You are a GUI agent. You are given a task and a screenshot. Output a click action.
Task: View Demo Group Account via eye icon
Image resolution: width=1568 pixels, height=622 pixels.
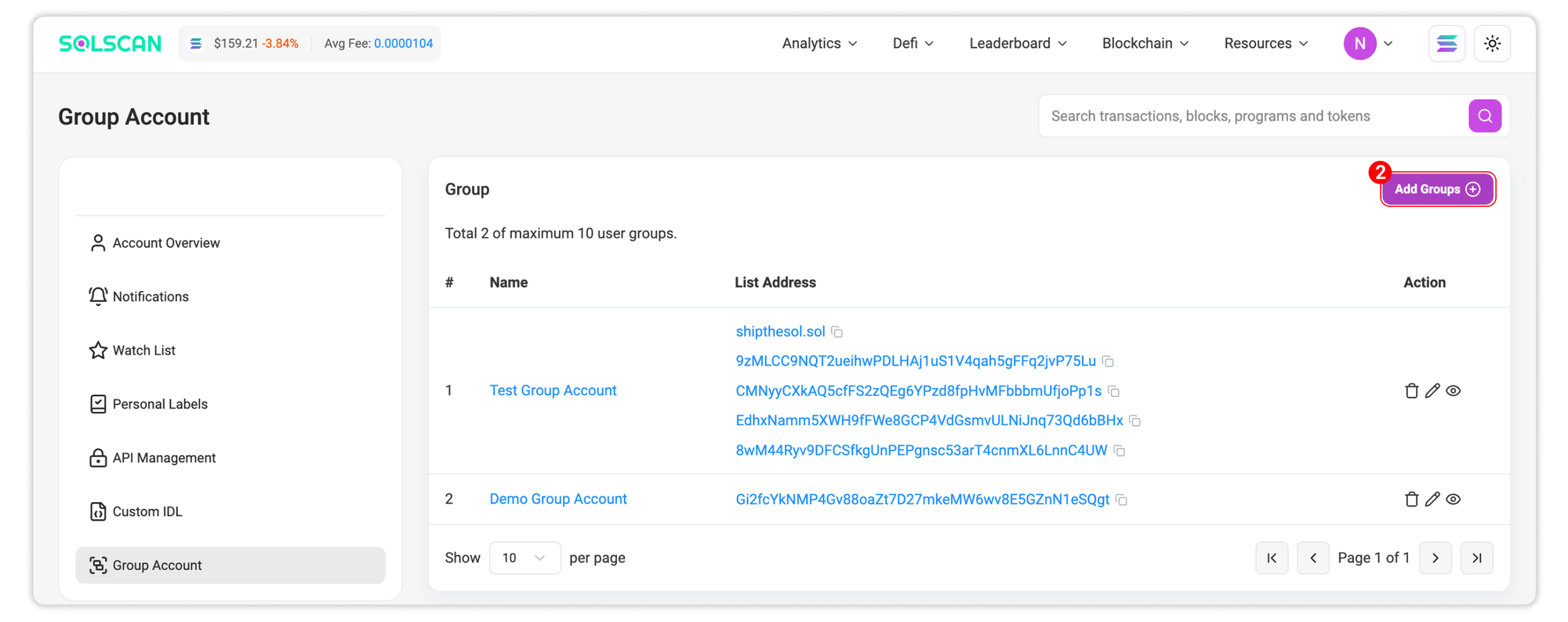click(1454, 499)
